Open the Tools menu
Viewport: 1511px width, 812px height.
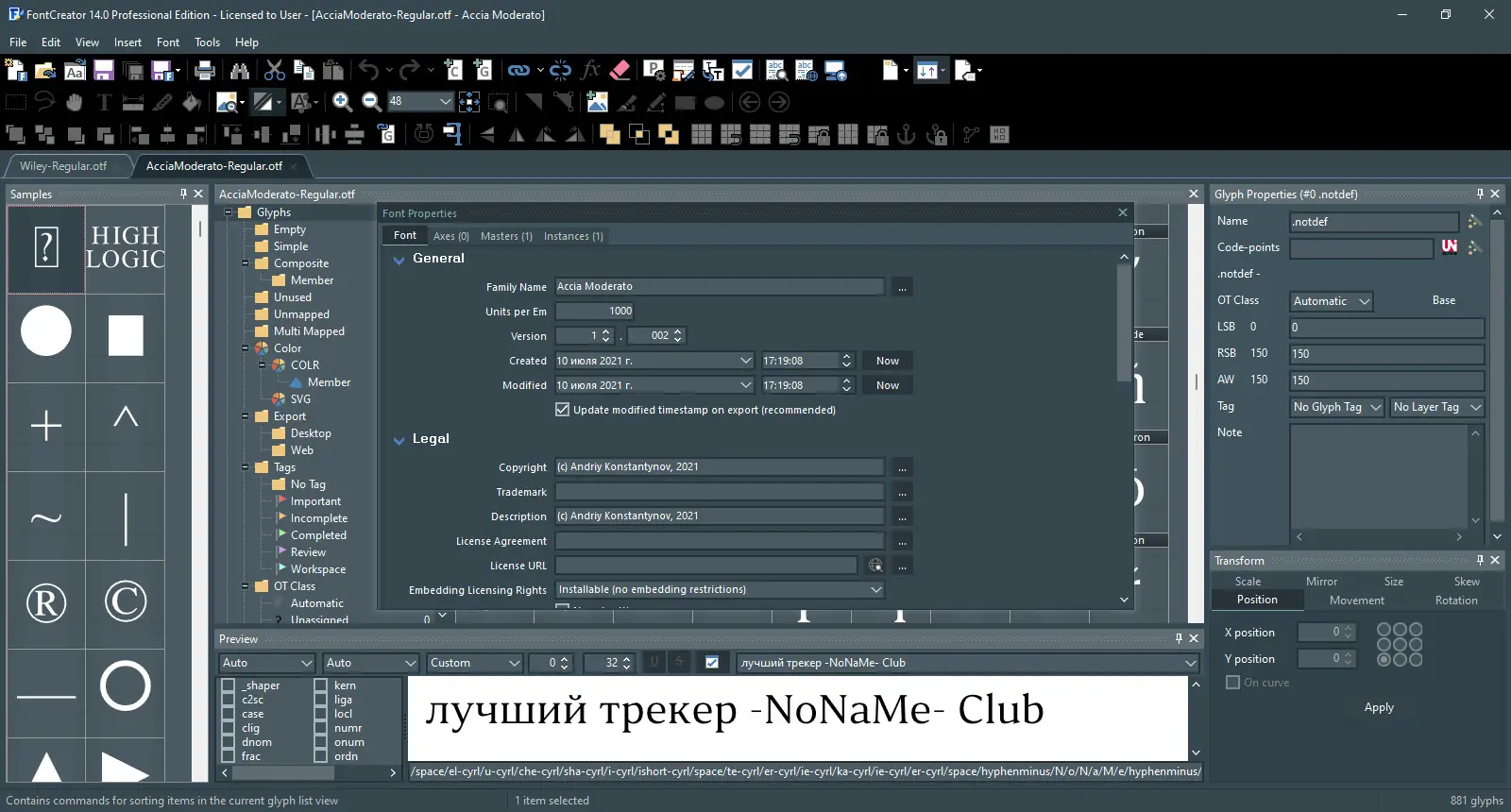pos(207,42)
